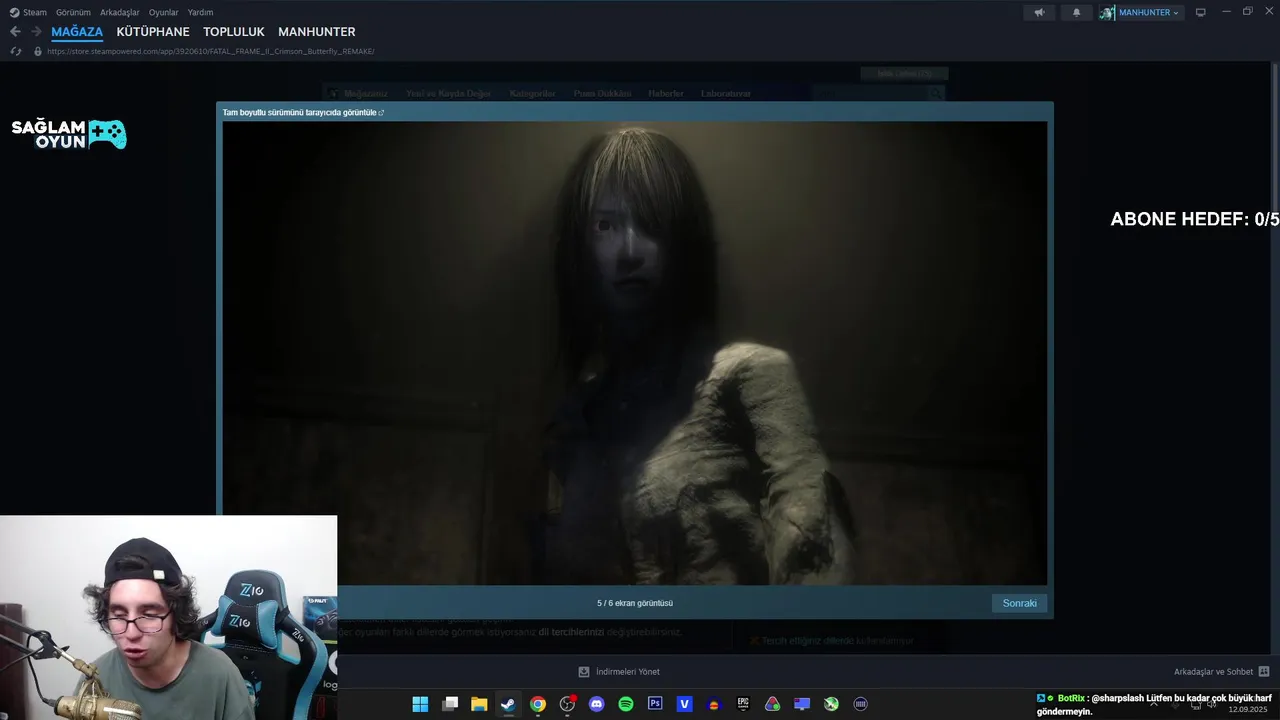The image size is (1280, 720).
Task: Open Spotify from taskbar
Action: coord(626,704)
